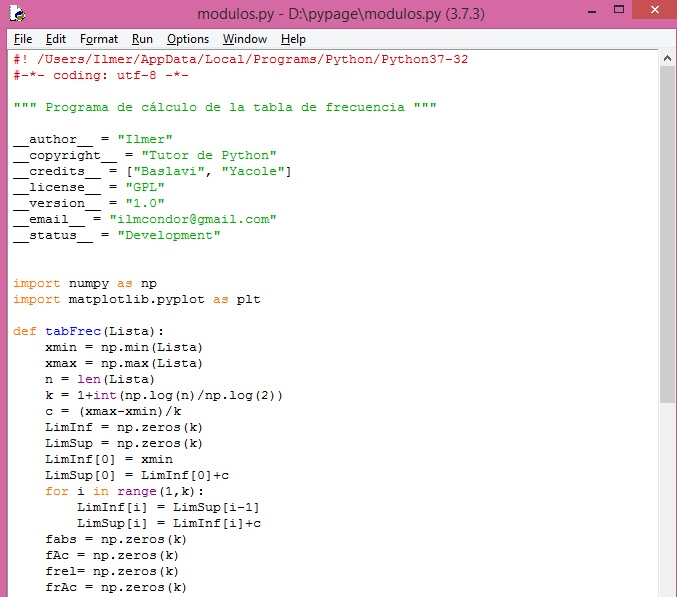The height and width of the screenshot is (597, 677).
Task: Click the 'n = len(Lista)' line
Action: pyautogui.click(x=100, y=379)
